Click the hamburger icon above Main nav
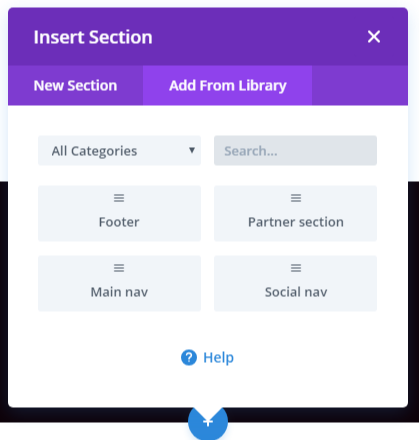419x440 pixels. pos(119,268)
